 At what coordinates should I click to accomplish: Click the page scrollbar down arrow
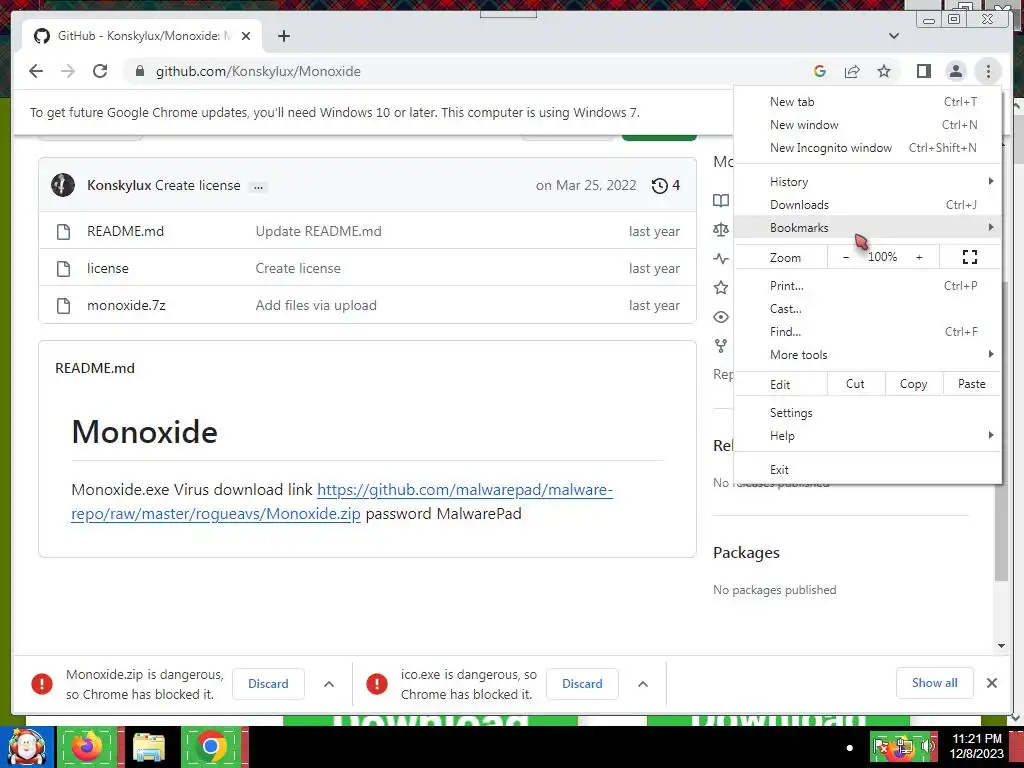[x=1002, y=646]
